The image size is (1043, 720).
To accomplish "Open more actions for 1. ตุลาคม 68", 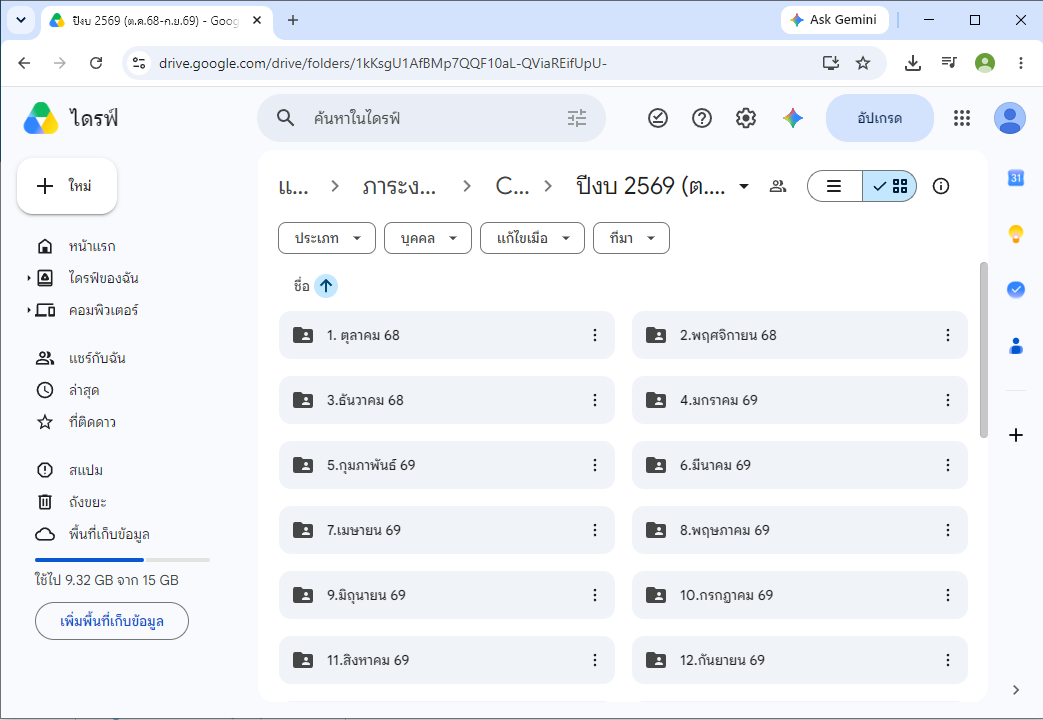I will click(595, 335).
